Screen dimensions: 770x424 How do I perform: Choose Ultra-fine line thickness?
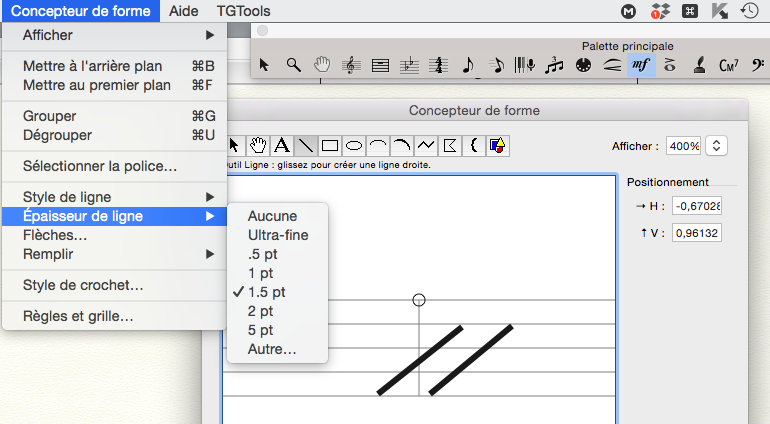click(x=278, y=235)
